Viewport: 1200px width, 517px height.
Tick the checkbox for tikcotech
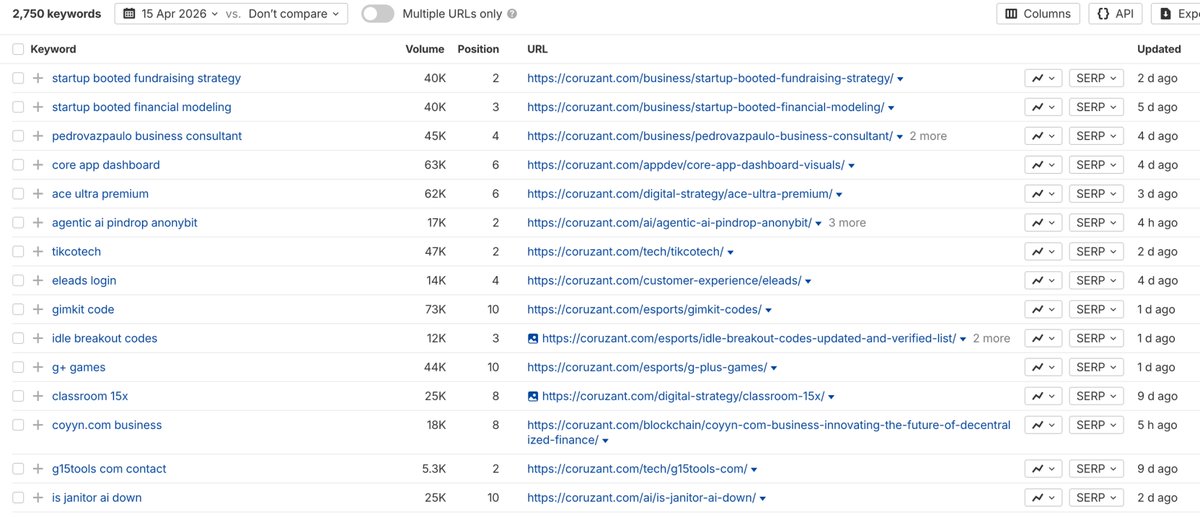tap(18, 252)
